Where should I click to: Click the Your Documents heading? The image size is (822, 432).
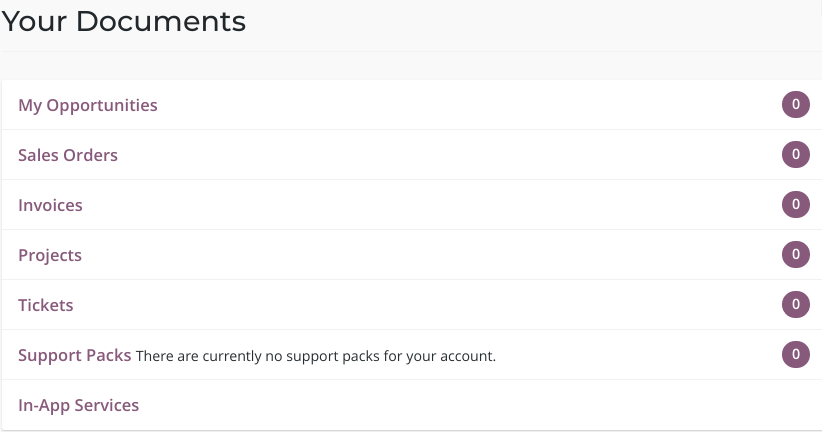pyautogui.click(x=124, y=21)
